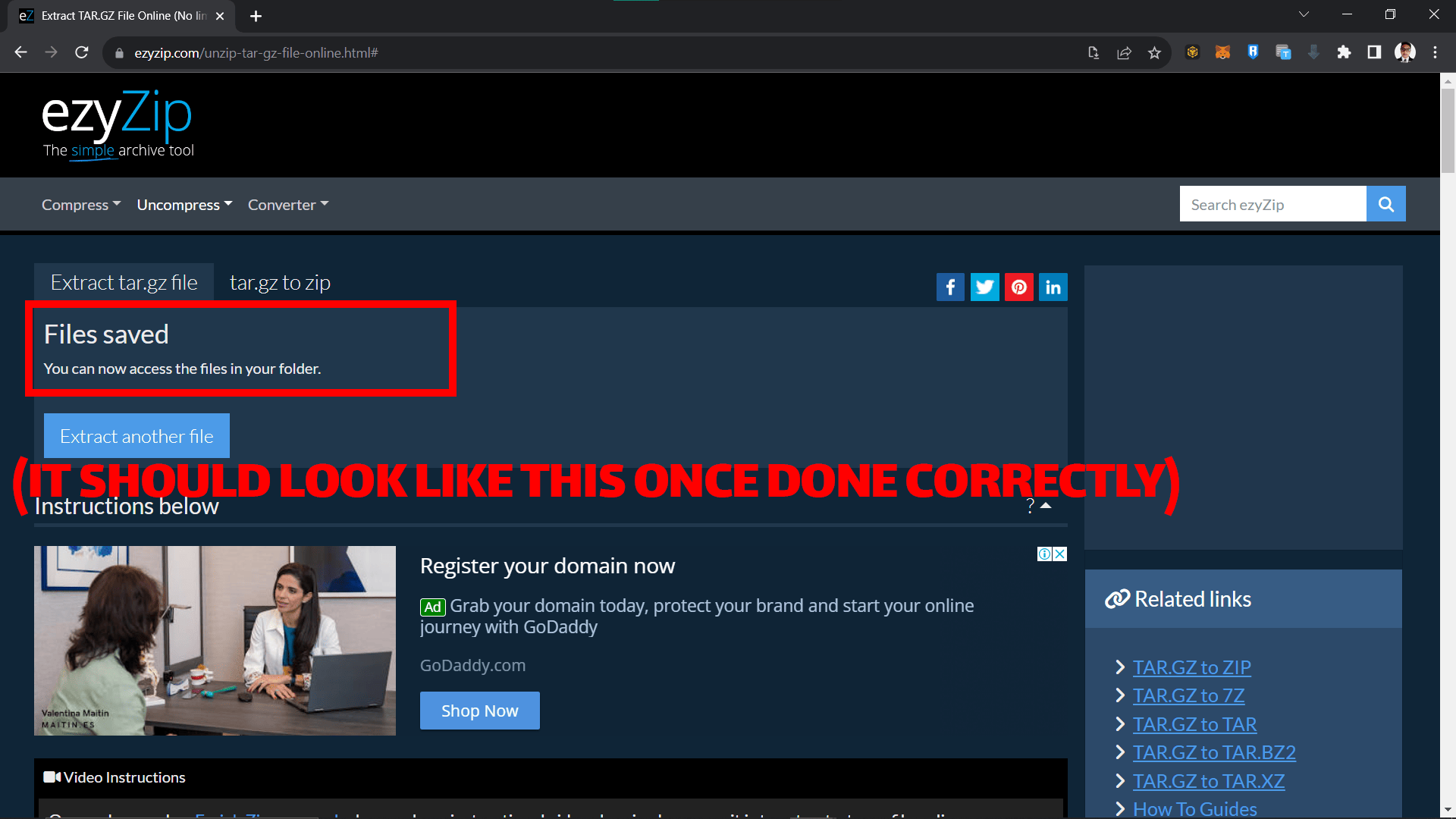The height and width of the screenshot is (819, 1456).
Task: Click inside the Search ezyZip field
Action: 1272,203
